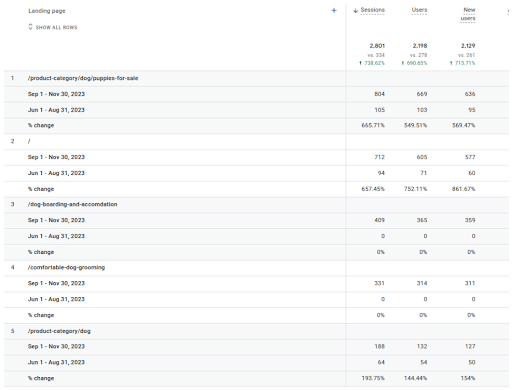Viewport: 512px width, 390px height.
Task: Click total users value 2,198
Action: click(420, 46)
